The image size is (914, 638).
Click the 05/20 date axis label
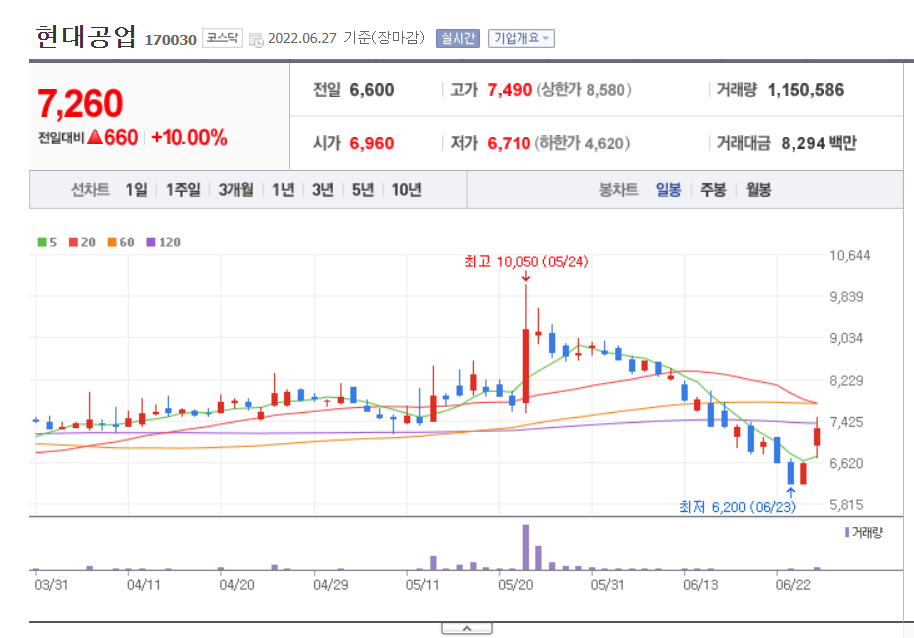(515, 585)
